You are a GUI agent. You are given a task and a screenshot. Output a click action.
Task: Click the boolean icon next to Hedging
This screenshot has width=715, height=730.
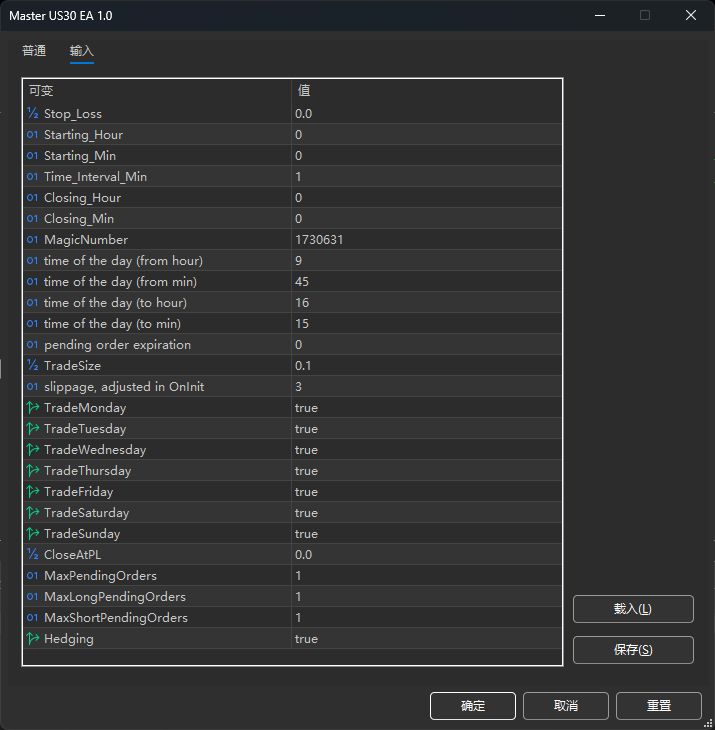point(33,639)
